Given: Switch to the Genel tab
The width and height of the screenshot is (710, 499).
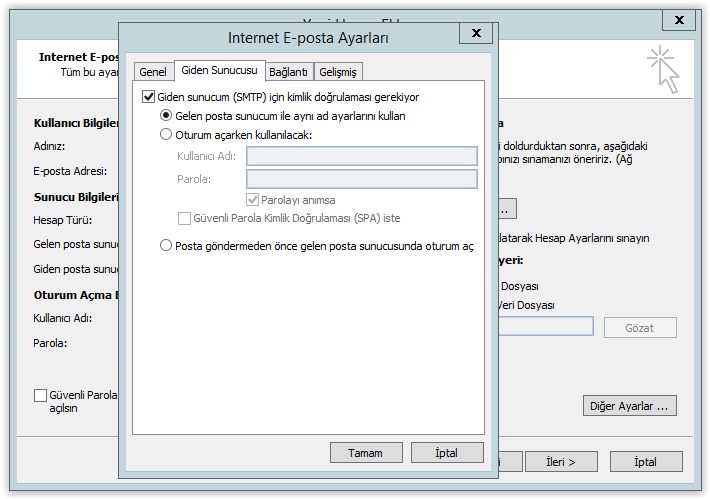Looking at the screenshot, I should [x=153, y=72].
